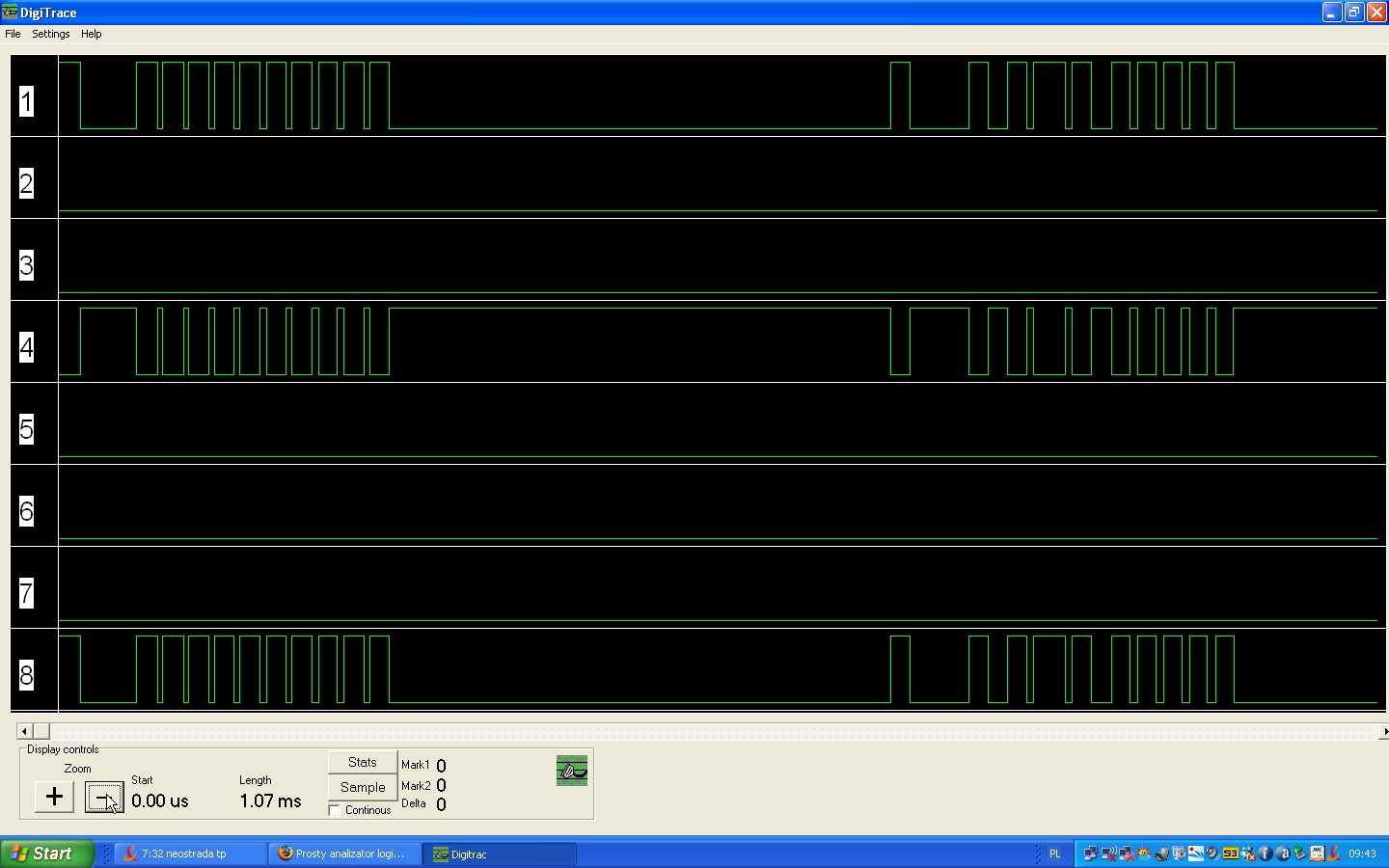Select channel 8 label

point(27,675)
